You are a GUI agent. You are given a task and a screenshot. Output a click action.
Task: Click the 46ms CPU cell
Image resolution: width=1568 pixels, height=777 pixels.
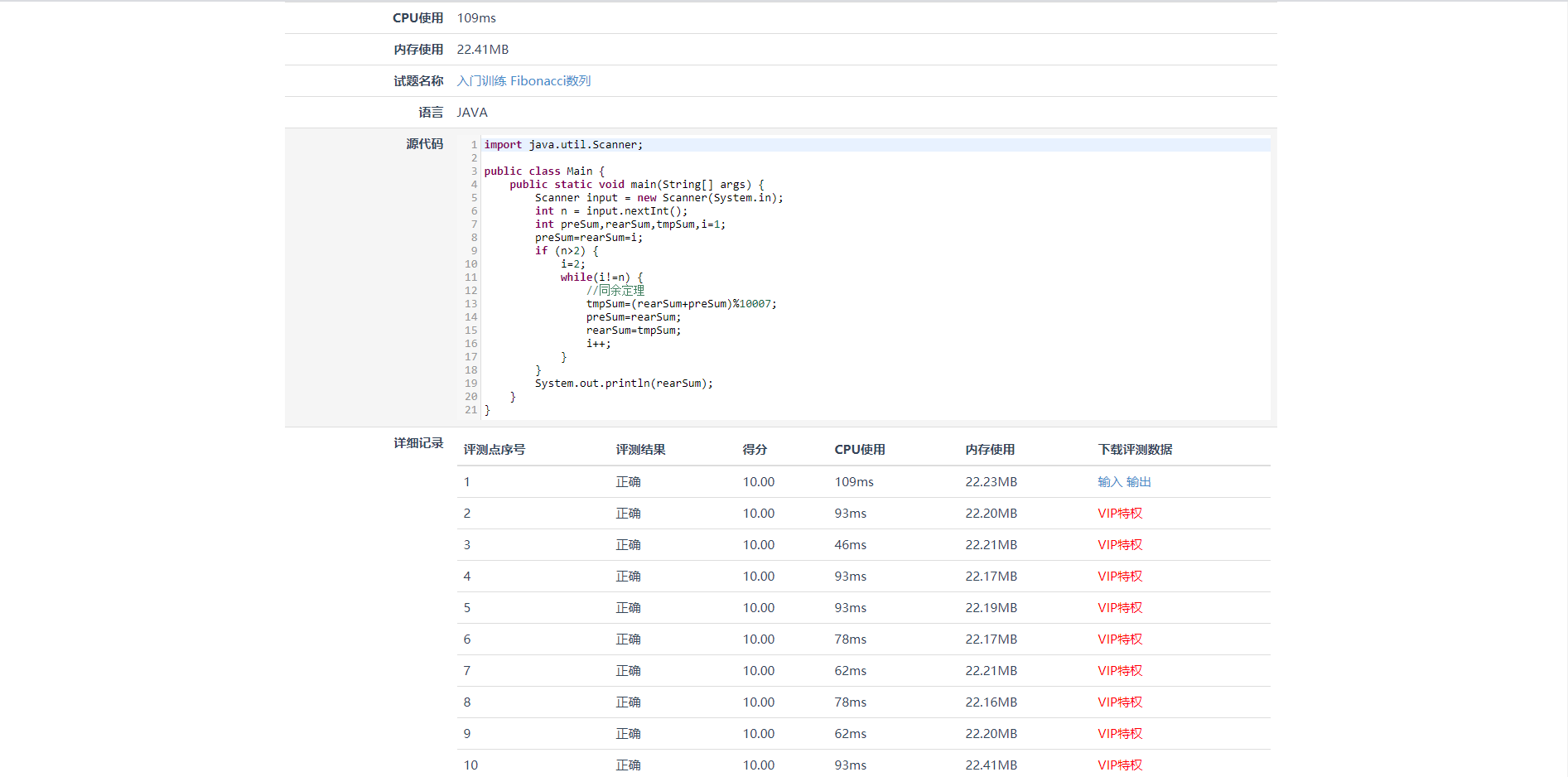click(x=850, y=545)
